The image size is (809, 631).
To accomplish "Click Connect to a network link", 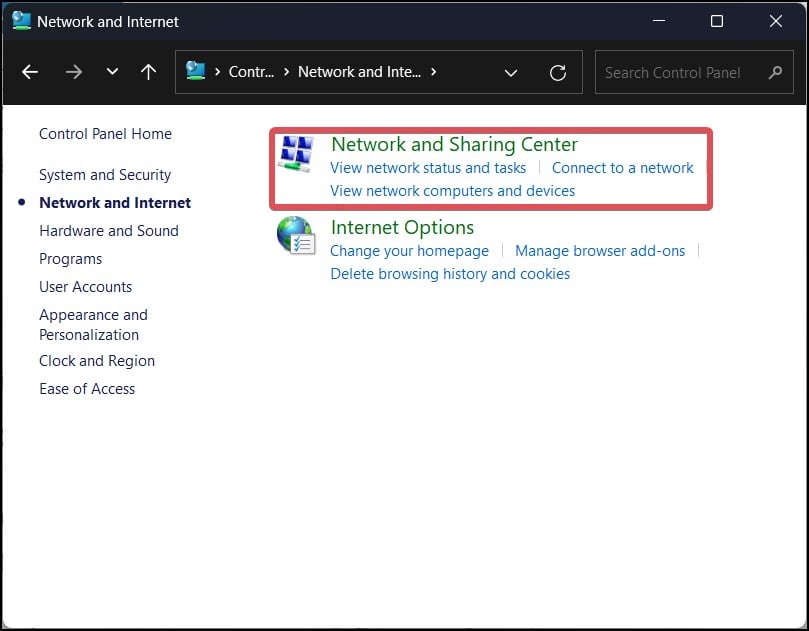I will (622, 168).
